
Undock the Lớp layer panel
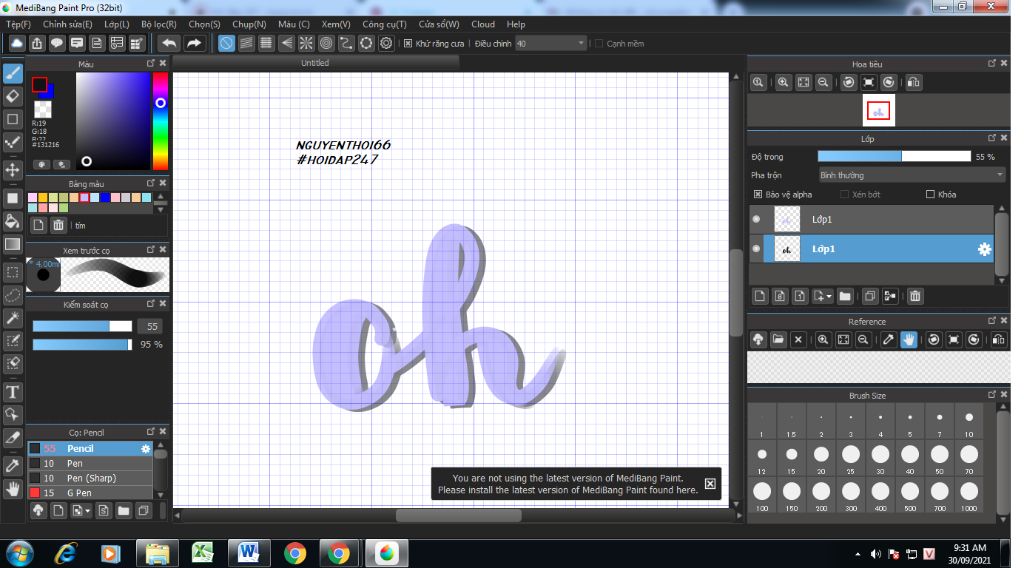point(992,138)
